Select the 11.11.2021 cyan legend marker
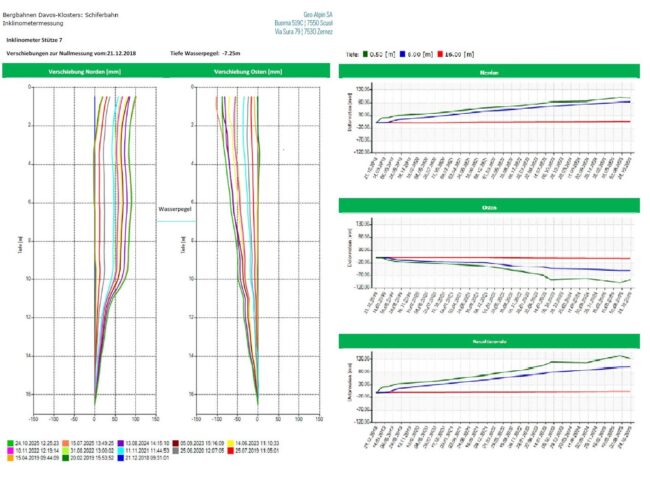This screenshot has height=490, width=650. 120,449
